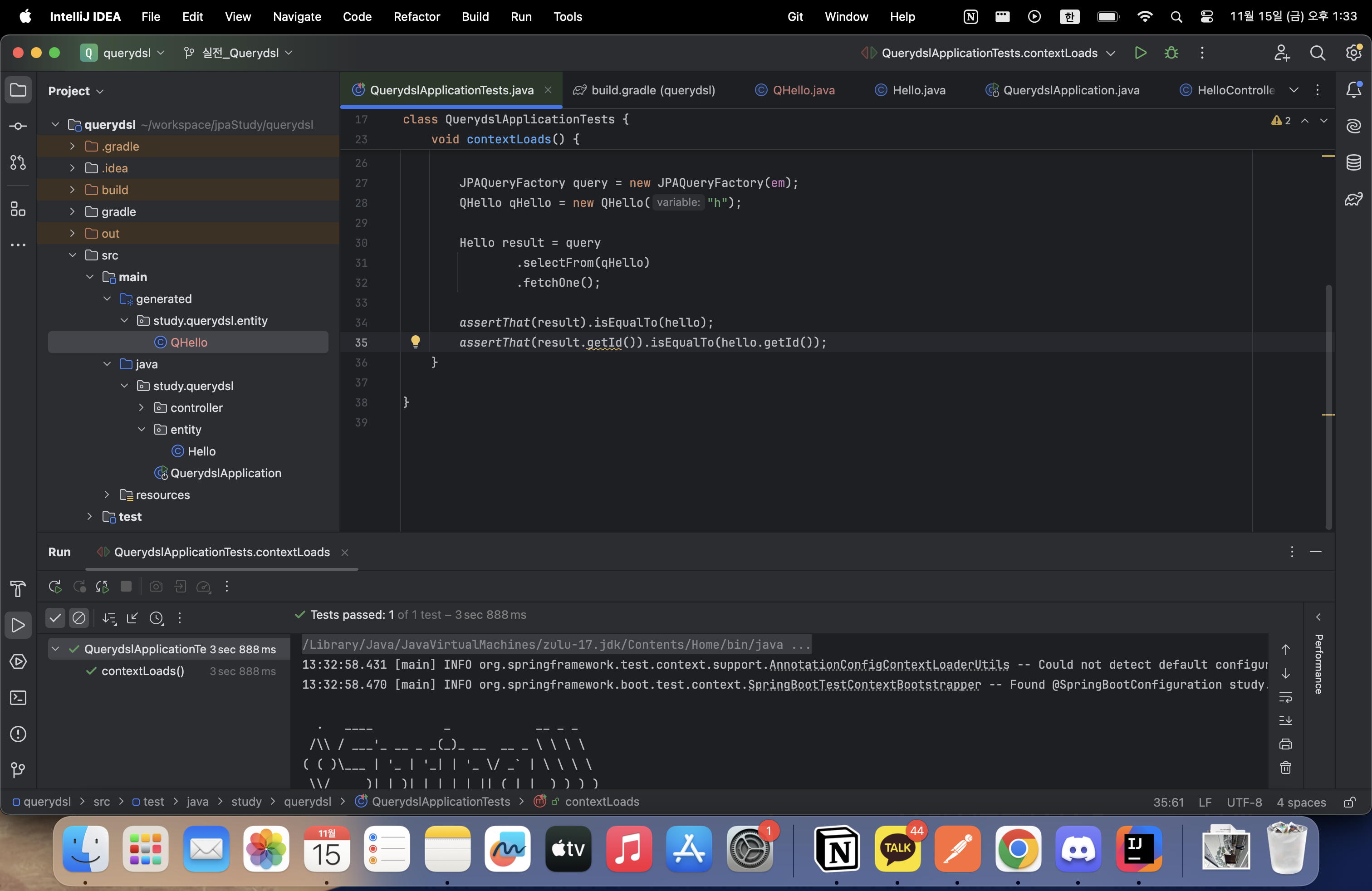
Task: Click the UTF-8 encoding widget in status bar
Action: (1244, 802)
